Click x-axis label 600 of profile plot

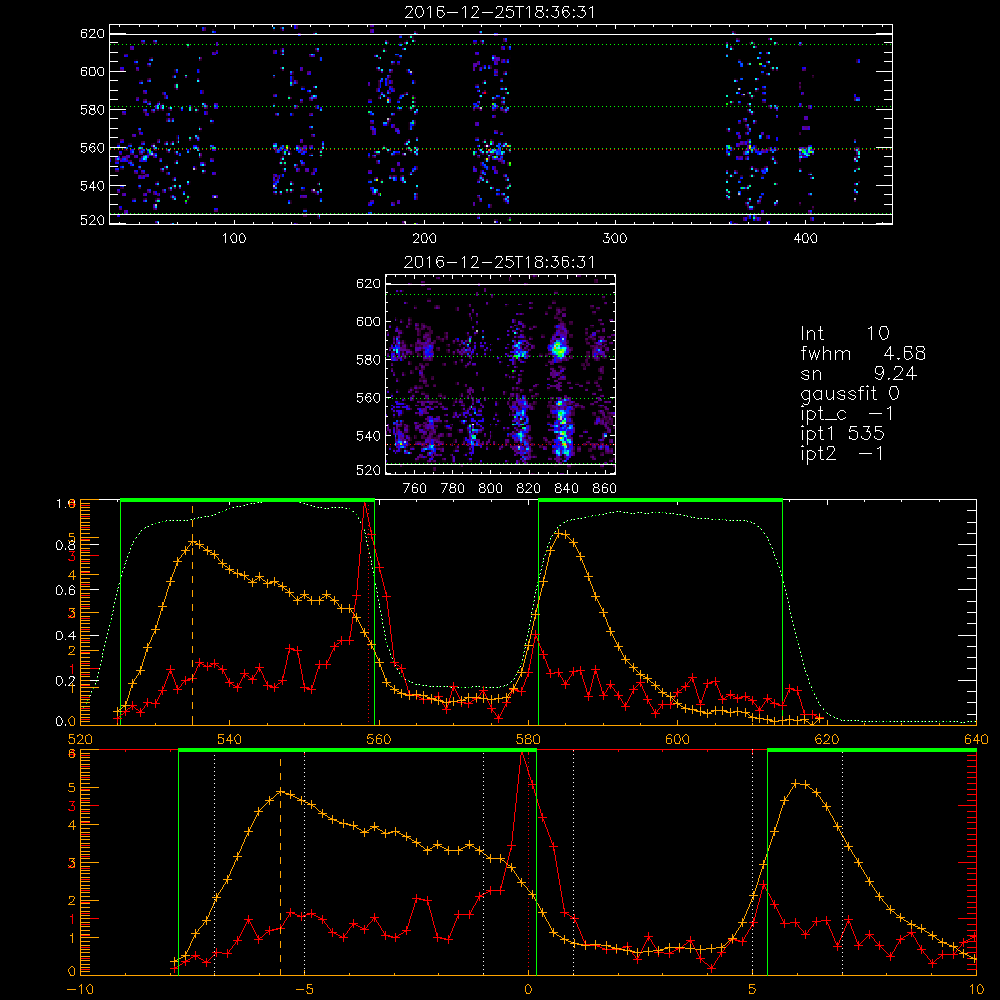click(x=677, y=739)
